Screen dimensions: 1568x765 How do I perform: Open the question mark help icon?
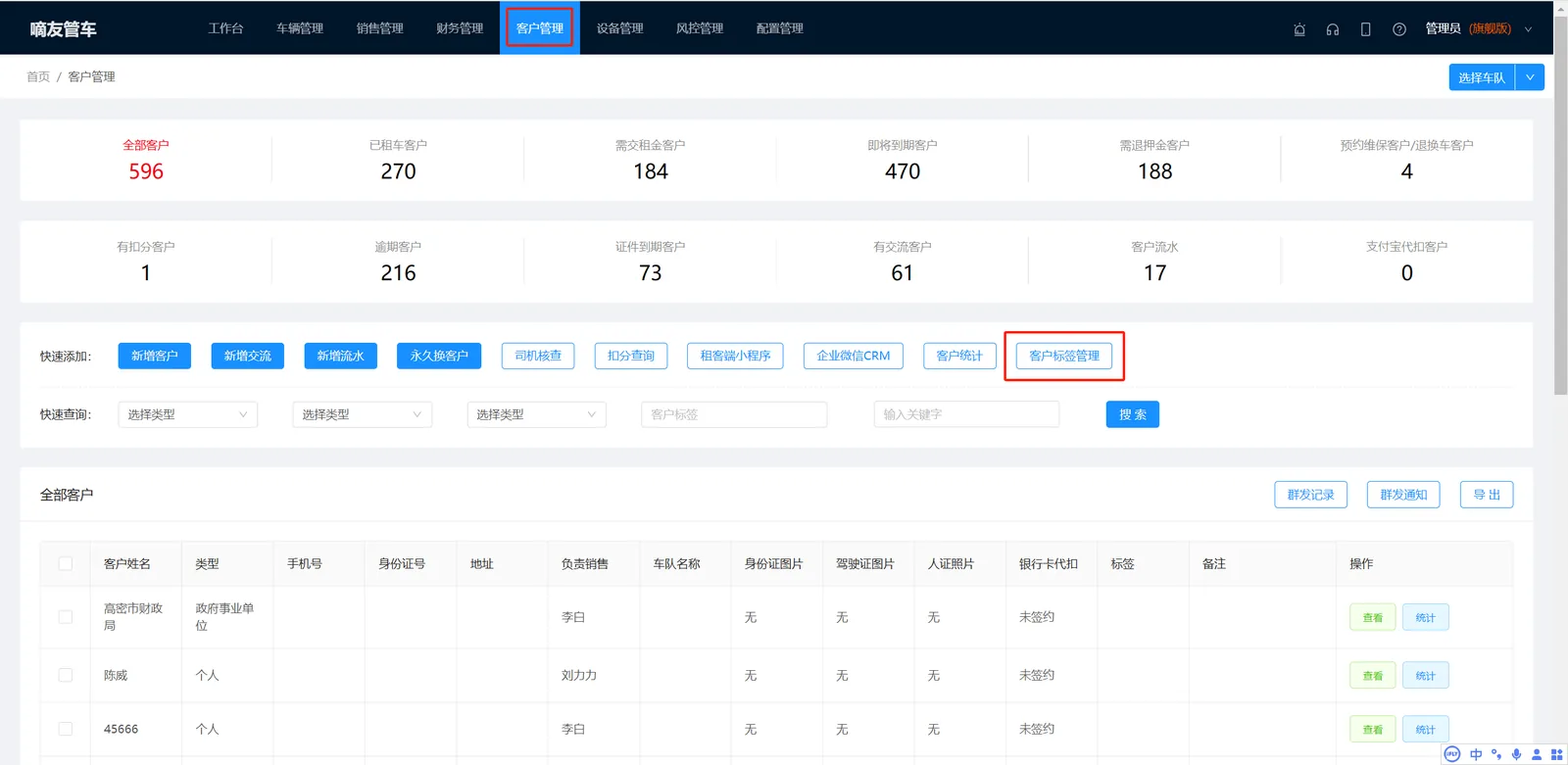pos(1399,29)
